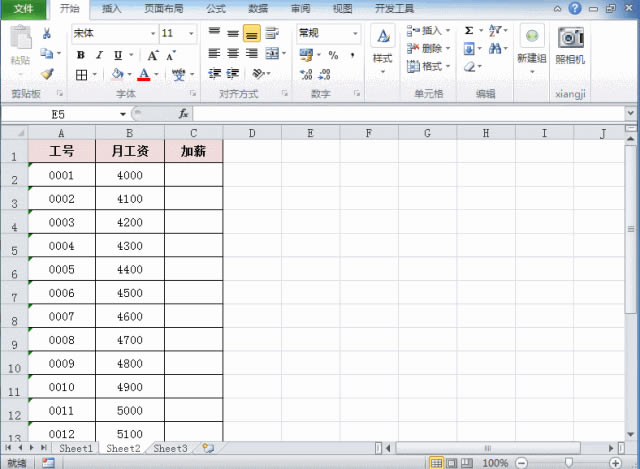Toggle bottom align highlighted button
The width and height of the screenshot is (640, 469).
tap(252, 33)
